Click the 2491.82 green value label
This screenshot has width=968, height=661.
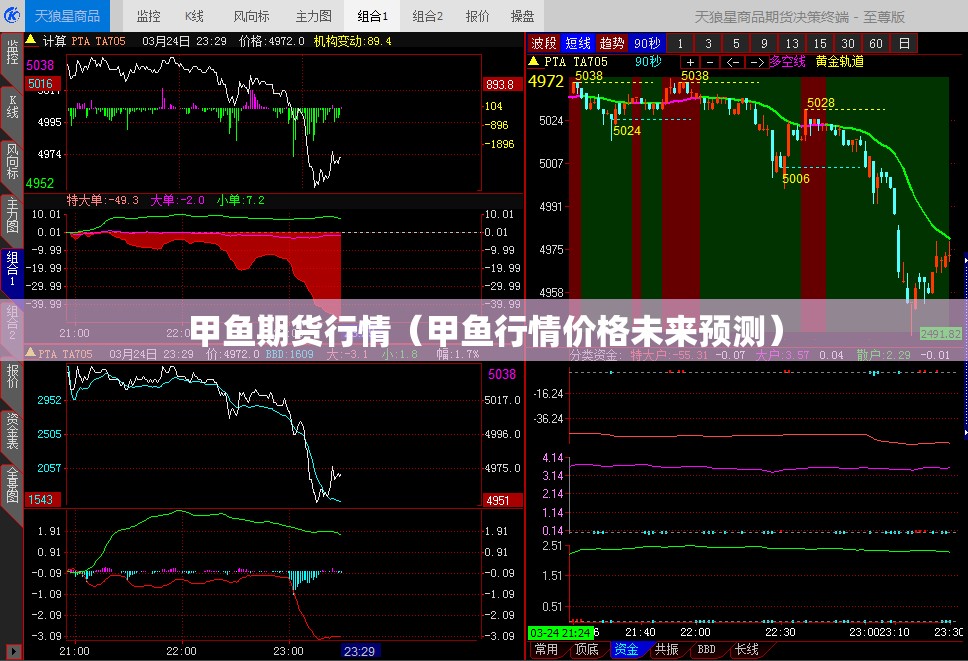(x=941, y=334)
